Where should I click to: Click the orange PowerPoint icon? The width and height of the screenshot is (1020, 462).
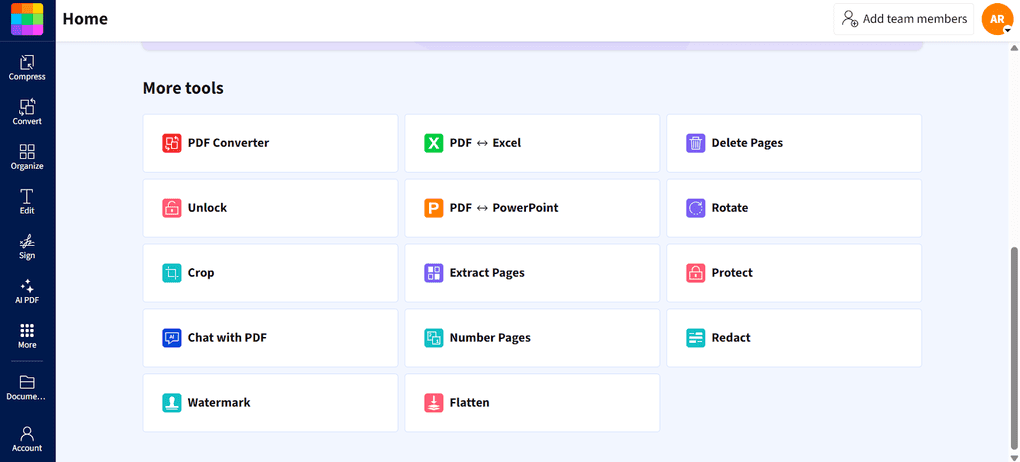[434, 208]
